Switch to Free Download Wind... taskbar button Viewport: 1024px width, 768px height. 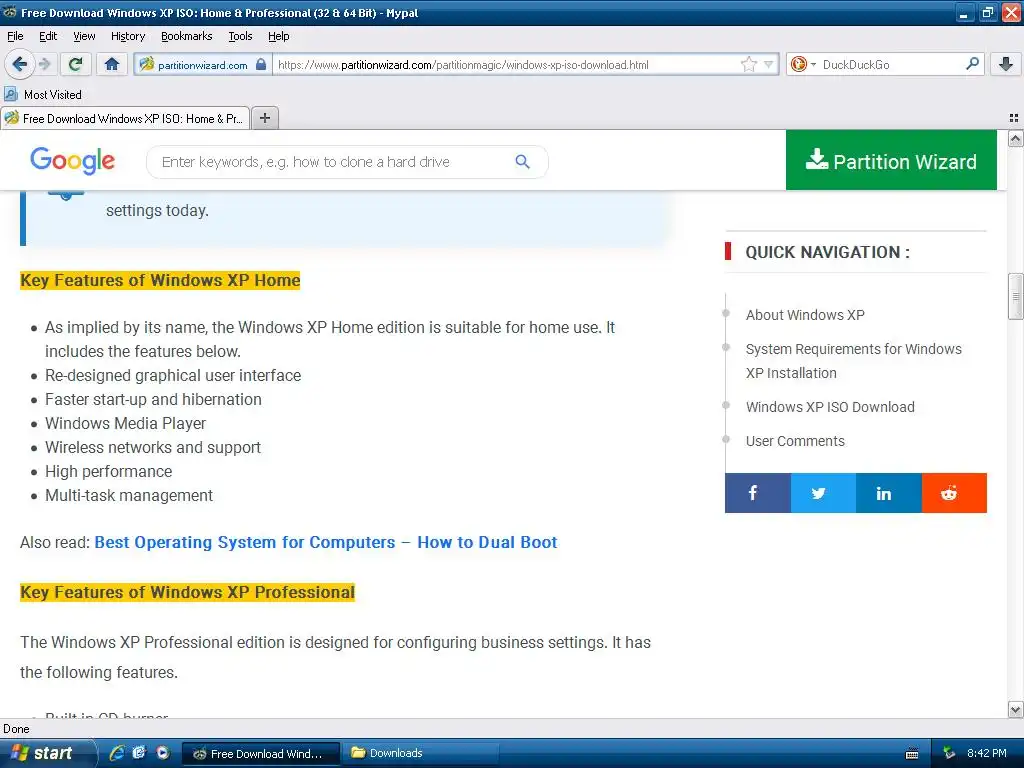click(x=260, y=754)
